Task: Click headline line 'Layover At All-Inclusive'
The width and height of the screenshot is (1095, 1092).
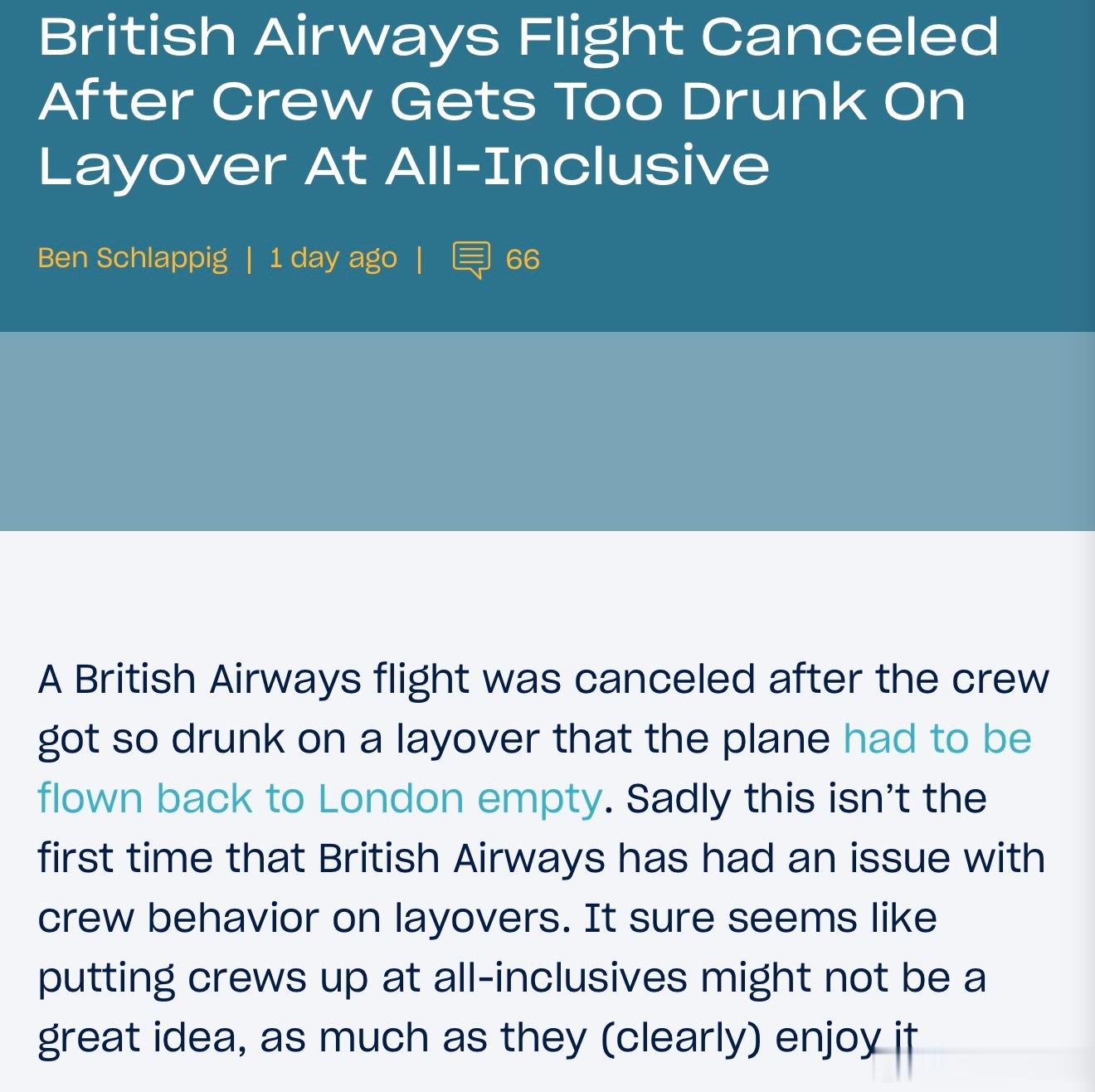Action: pyautogui.click(x=404, y=165)
